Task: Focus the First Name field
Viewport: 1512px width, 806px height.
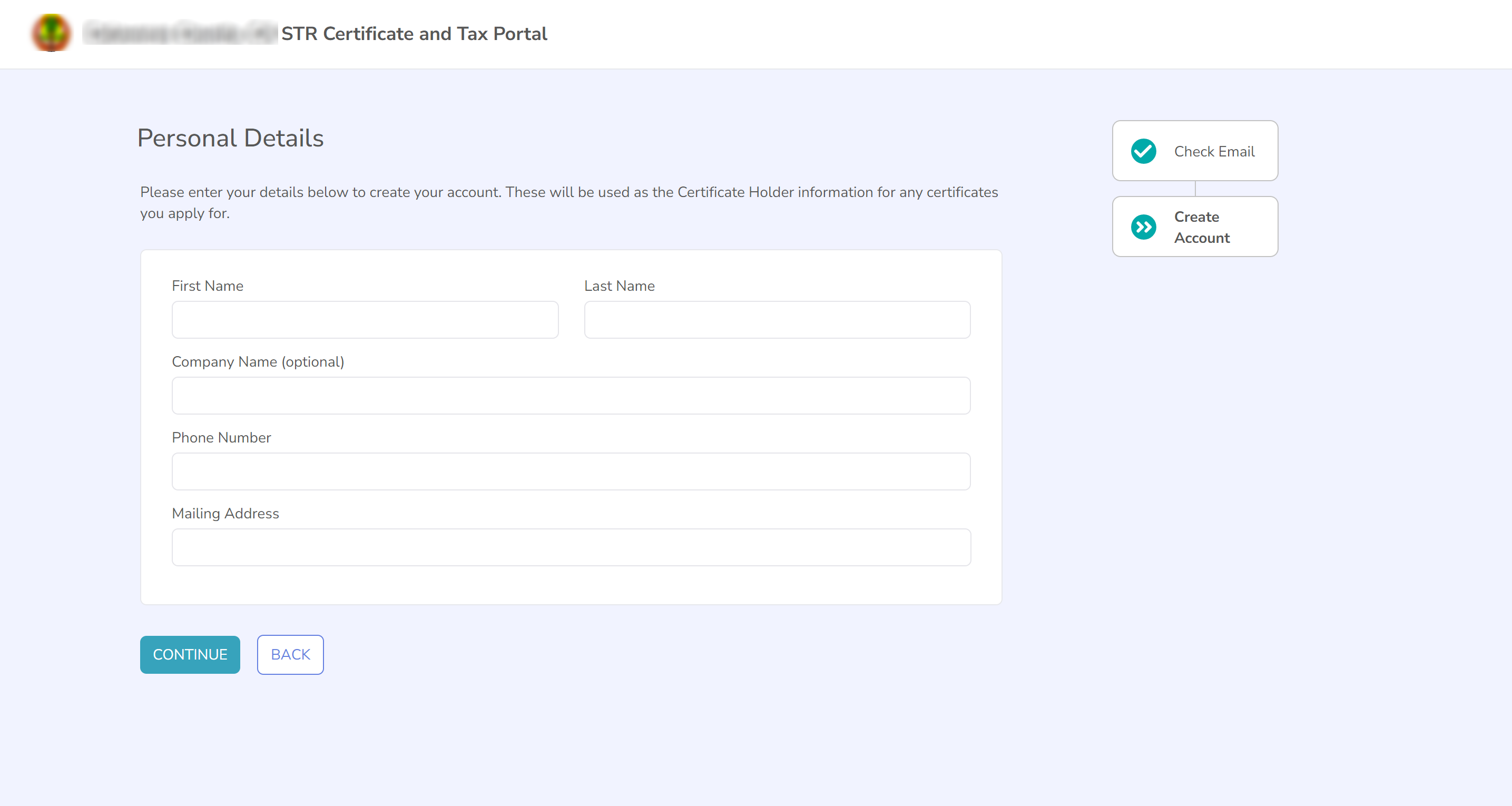Action: [365, 320]
